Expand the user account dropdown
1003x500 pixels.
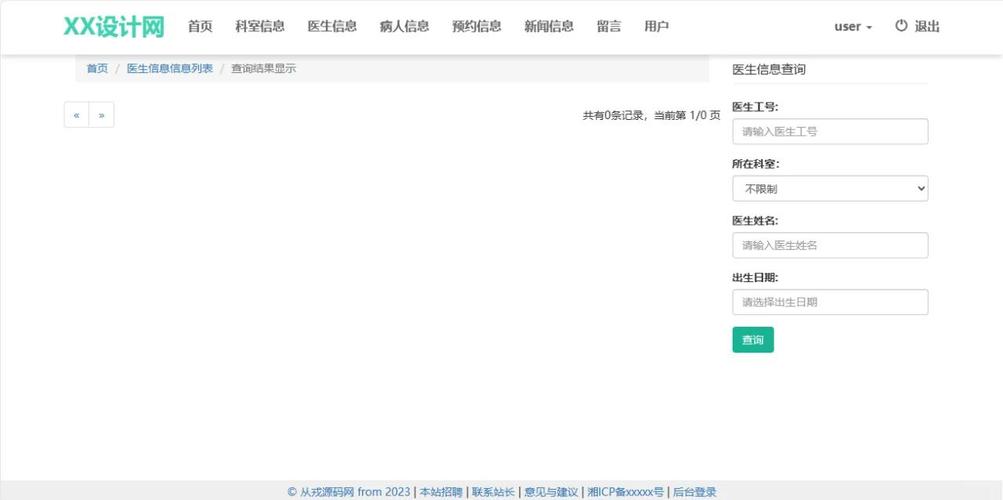(853, 27)
